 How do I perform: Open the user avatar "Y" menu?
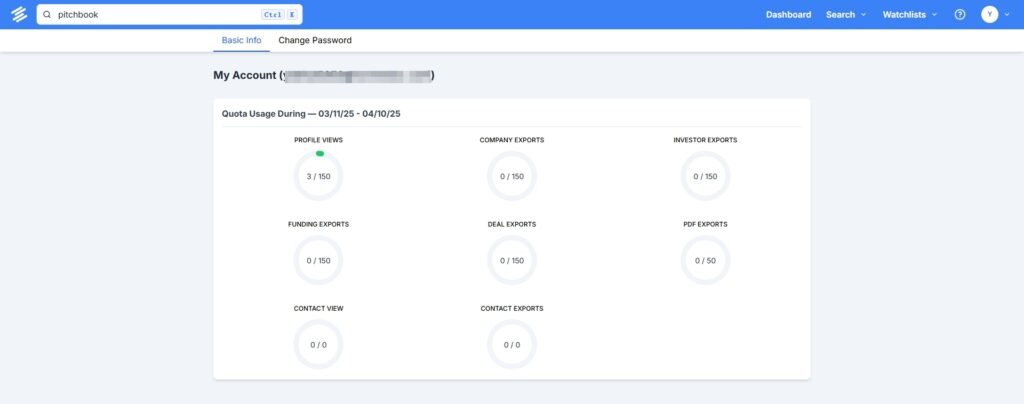pos(989,15)
